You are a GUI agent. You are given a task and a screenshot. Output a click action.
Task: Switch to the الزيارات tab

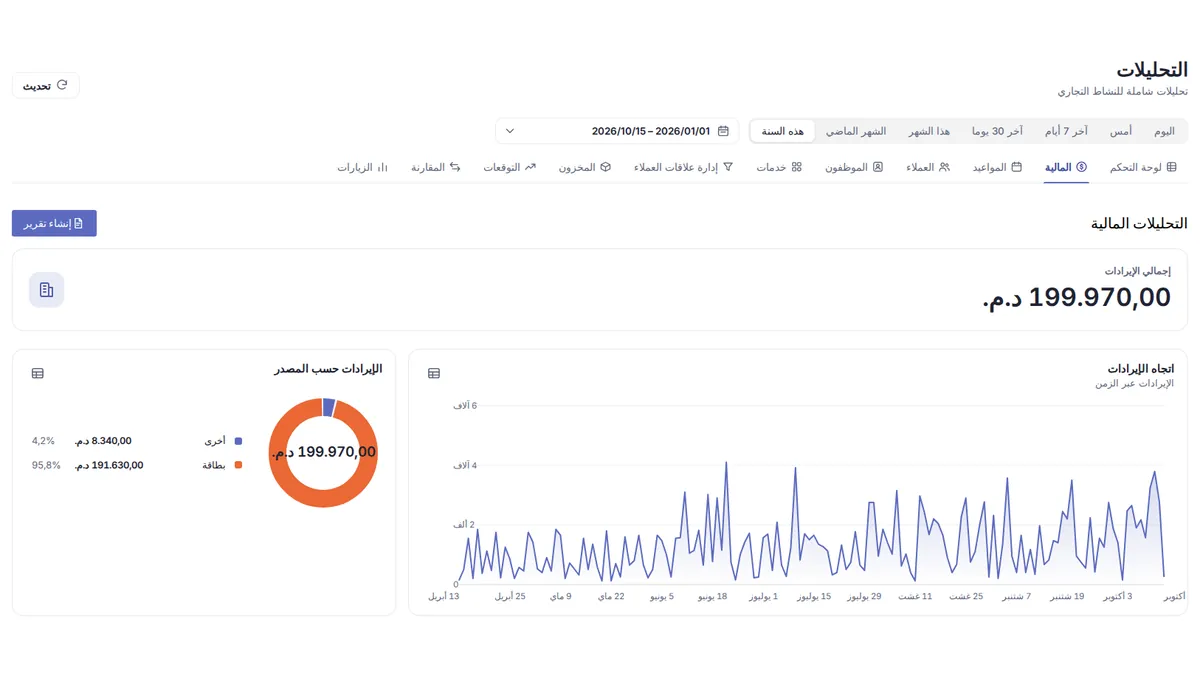click(x=362, y=167)
